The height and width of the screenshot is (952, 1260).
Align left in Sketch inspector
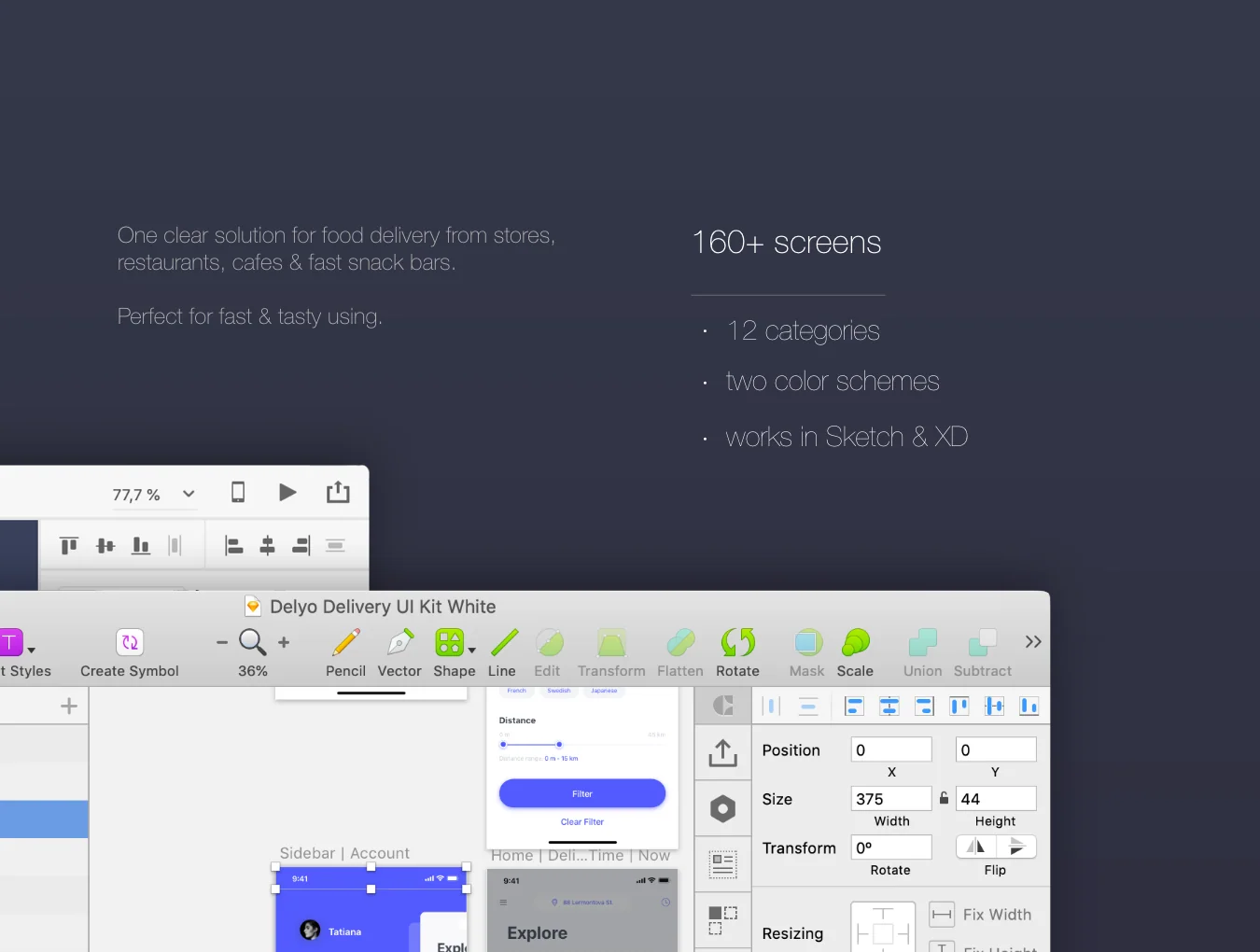pyautogui.click(x=854, y=707)
